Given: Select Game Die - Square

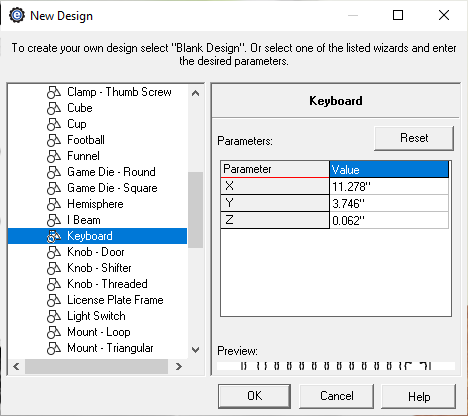Looking at the screenshot, I should (112, 188).
